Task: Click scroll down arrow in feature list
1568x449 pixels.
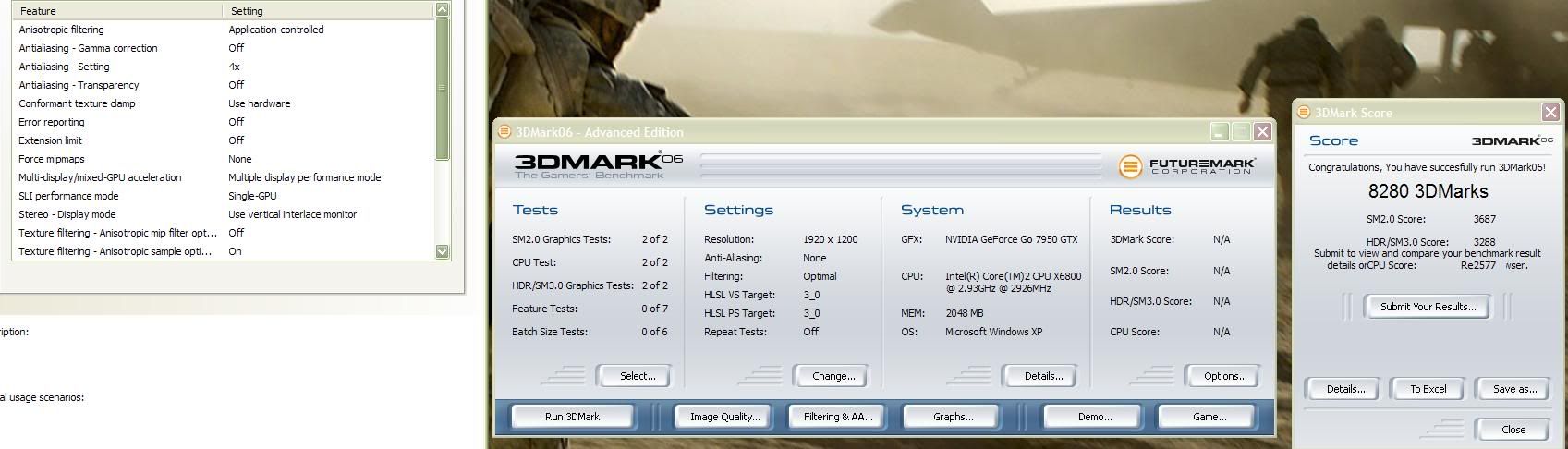Action: click(442, 251)
